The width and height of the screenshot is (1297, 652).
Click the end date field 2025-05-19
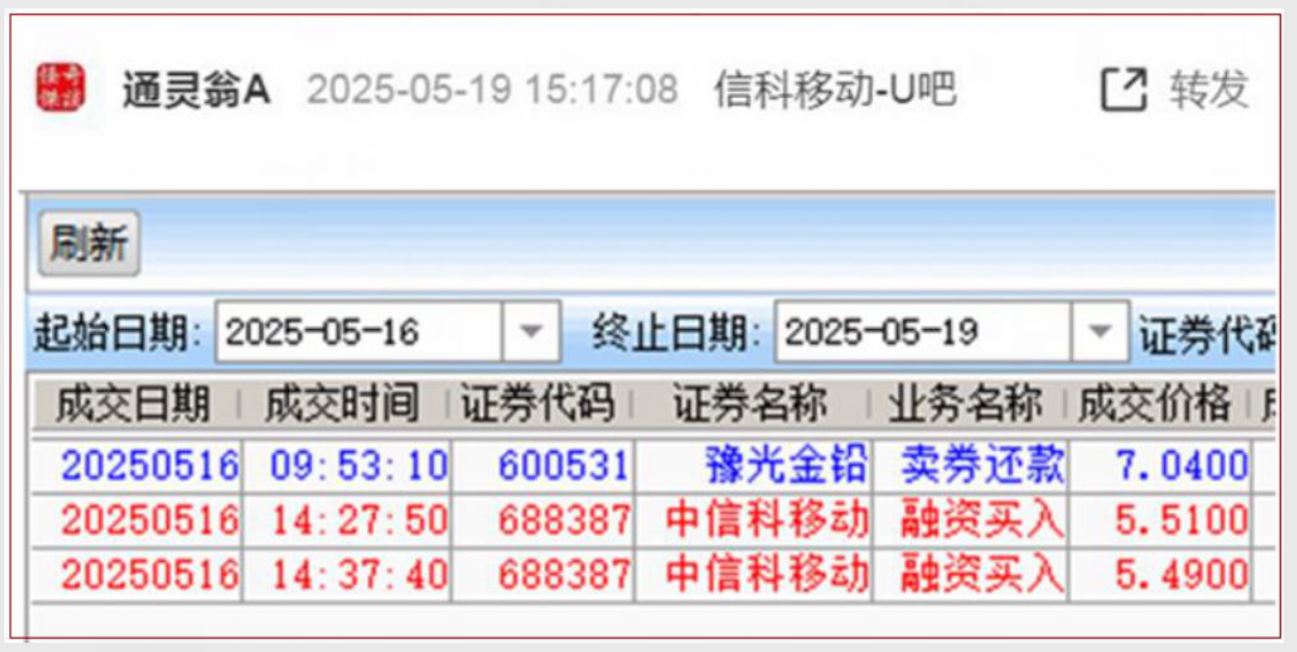tap(924, 331)
